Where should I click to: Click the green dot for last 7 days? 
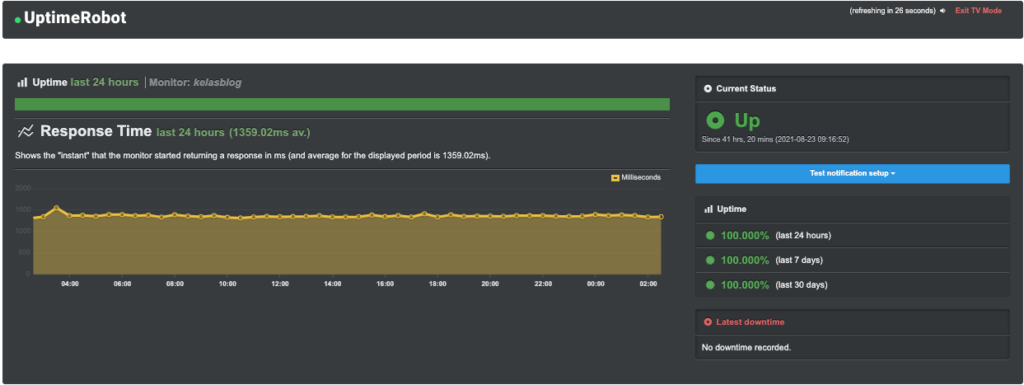710,260
